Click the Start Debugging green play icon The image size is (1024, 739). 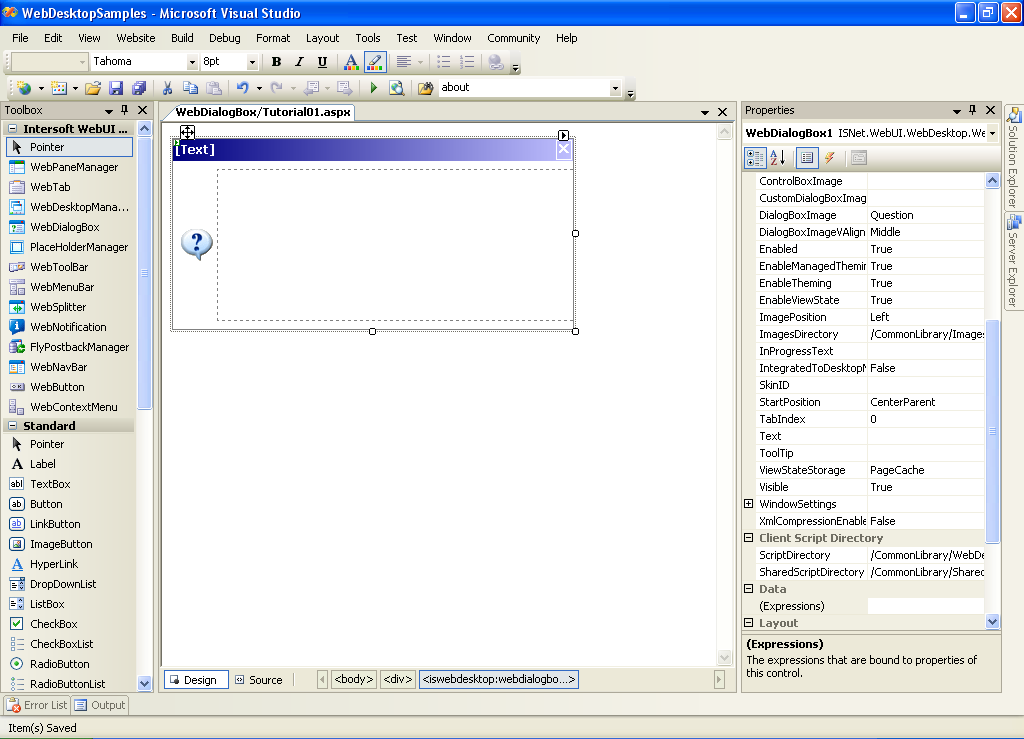[x=374, y=88]
